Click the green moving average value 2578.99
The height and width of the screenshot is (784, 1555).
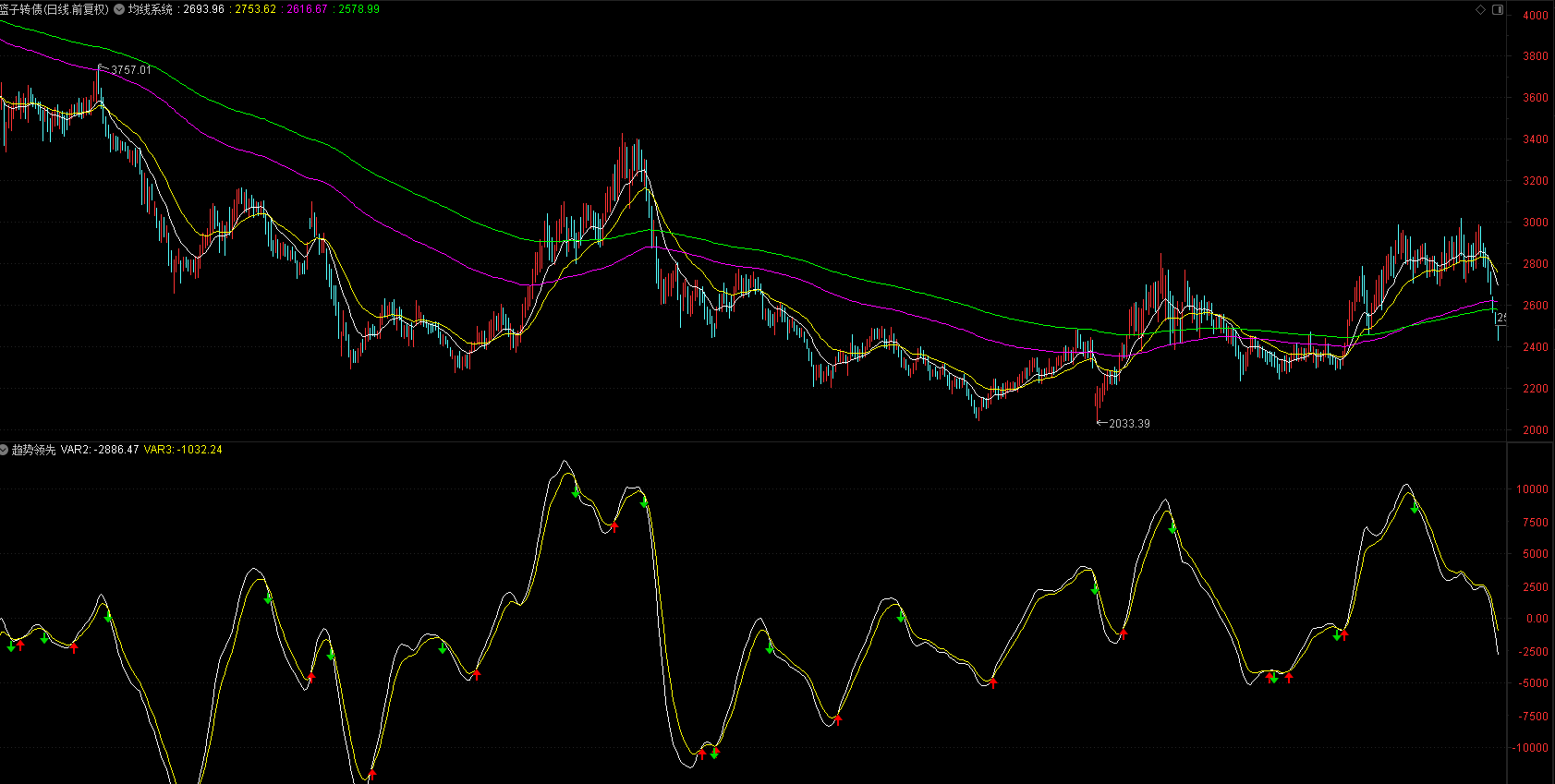(359, 9)
